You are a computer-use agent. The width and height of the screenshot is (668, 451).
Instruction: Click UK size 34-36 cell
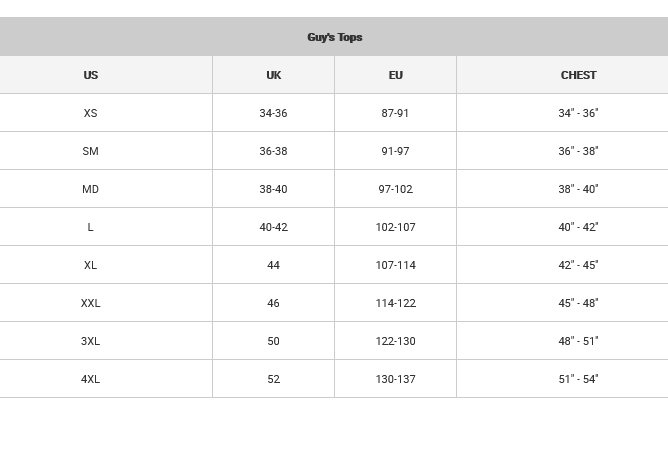273,113
